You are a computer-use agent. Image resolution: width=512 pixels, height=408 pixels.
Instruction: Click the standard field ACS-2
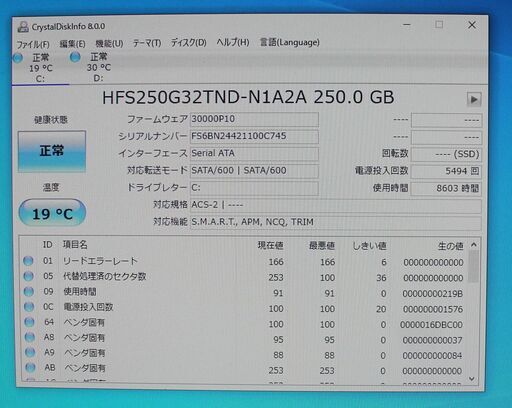(336, 205)
